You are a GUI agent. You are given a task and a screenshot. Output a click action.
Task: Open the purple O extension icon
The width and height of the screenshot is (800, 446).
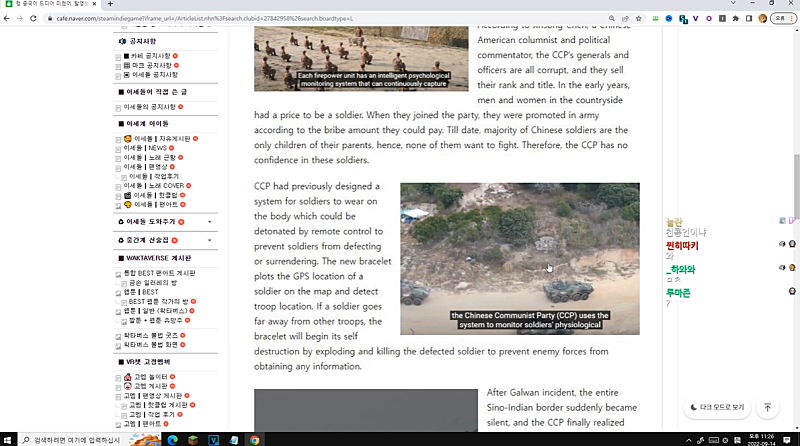tap(709, 18)
